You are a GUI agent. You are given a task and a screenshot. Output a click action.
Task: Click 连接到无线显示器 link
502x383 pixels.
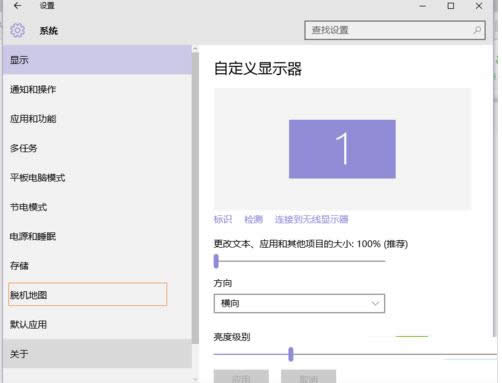coord(311,219)
